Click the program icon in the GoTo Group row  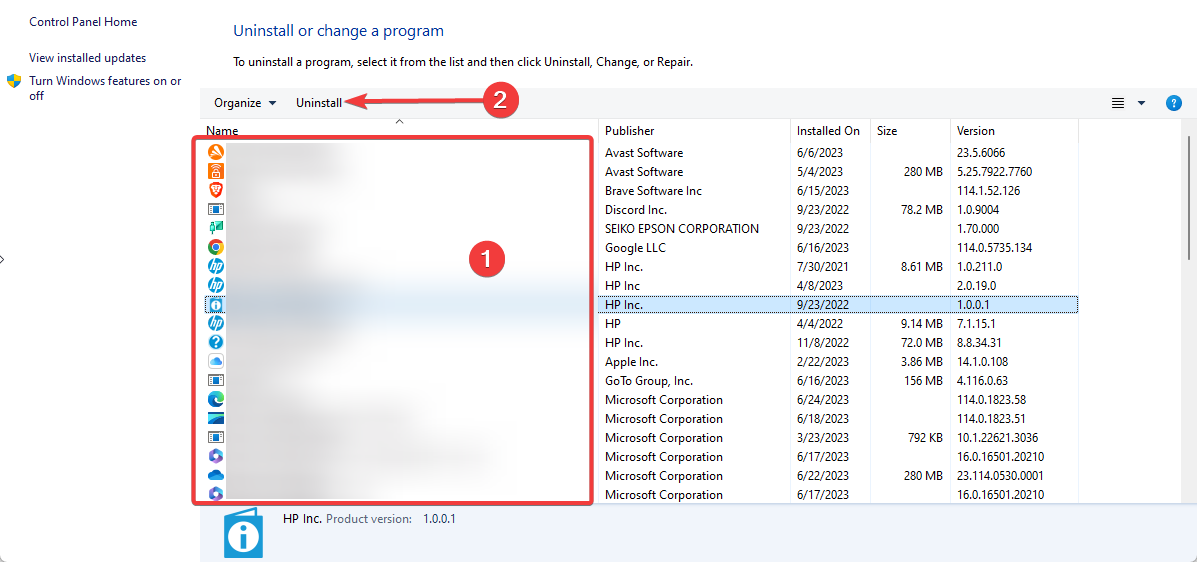click(x=216, y=380)
